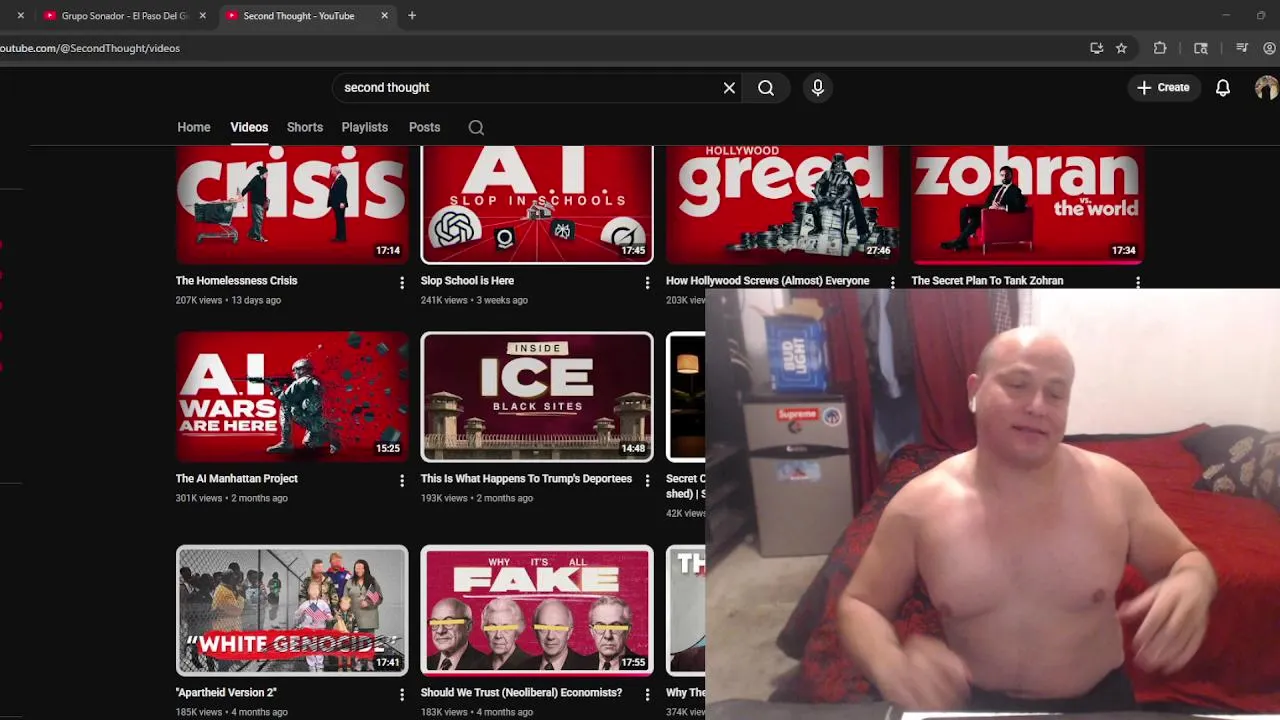Open browser profile icon in toolbar

(1270, 48)
